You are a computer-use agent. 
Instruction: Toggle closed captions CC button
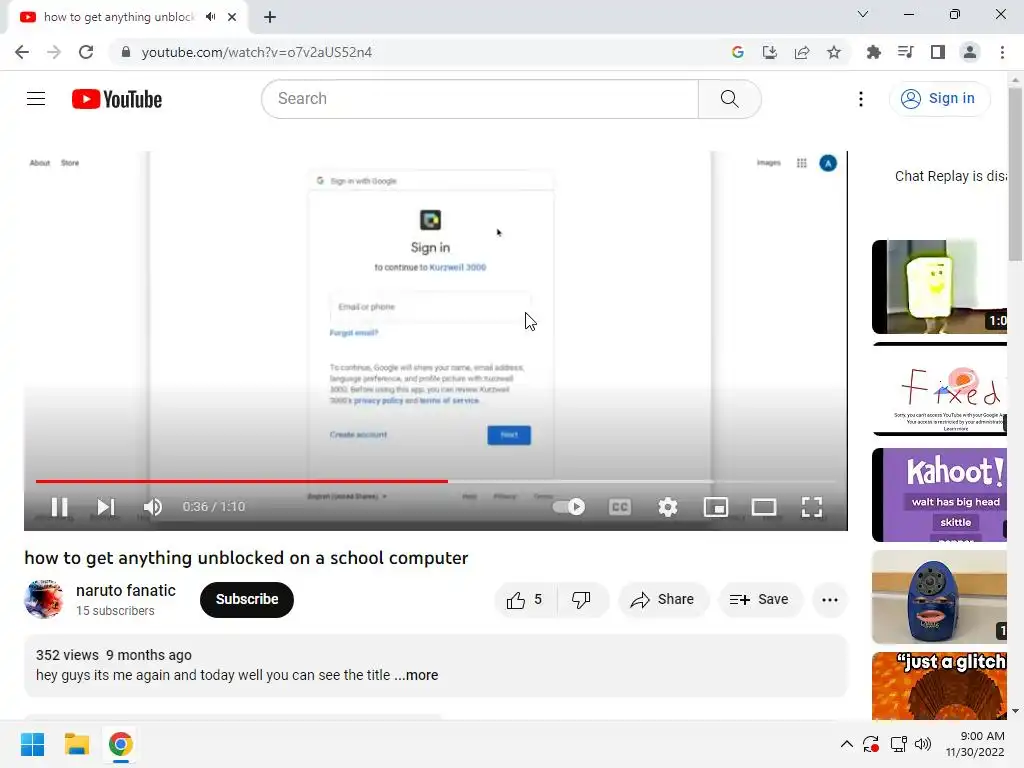620,507
